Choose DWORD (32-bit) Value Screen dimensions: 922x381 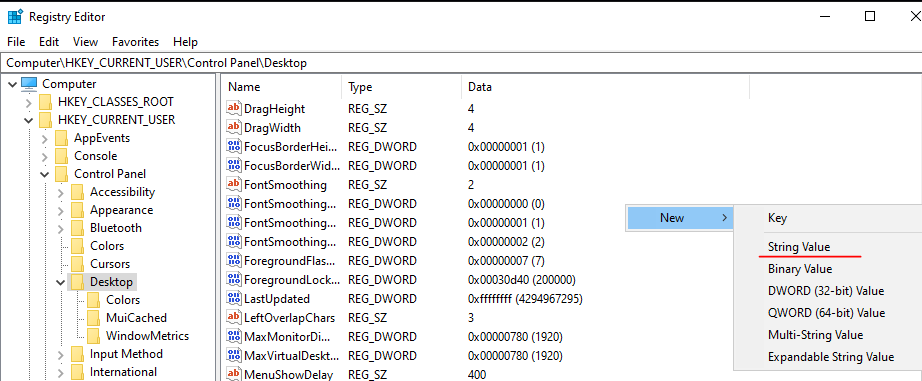point(827,290)
